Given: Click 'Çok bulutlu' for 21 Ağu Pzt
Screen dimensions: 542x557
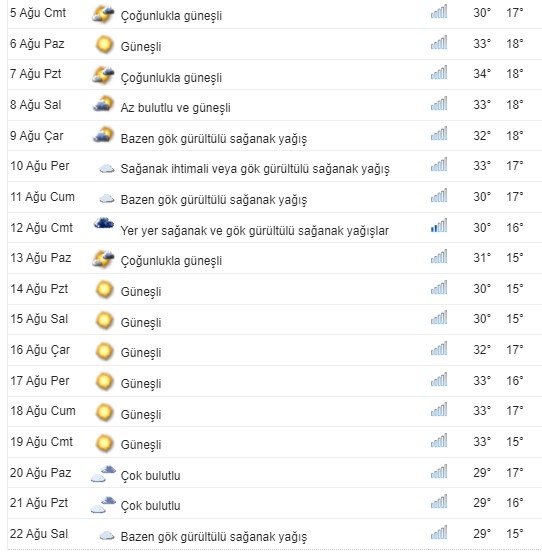Looking at the screenshot, I should click(151, 506).
